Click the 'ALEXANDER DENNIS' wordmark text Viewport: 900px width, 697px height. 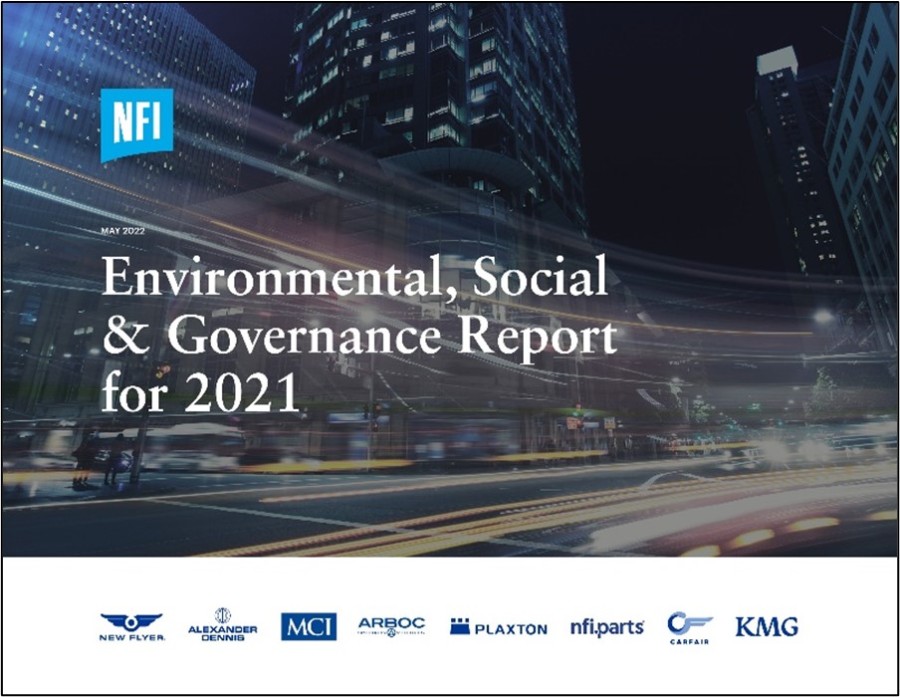223,632
